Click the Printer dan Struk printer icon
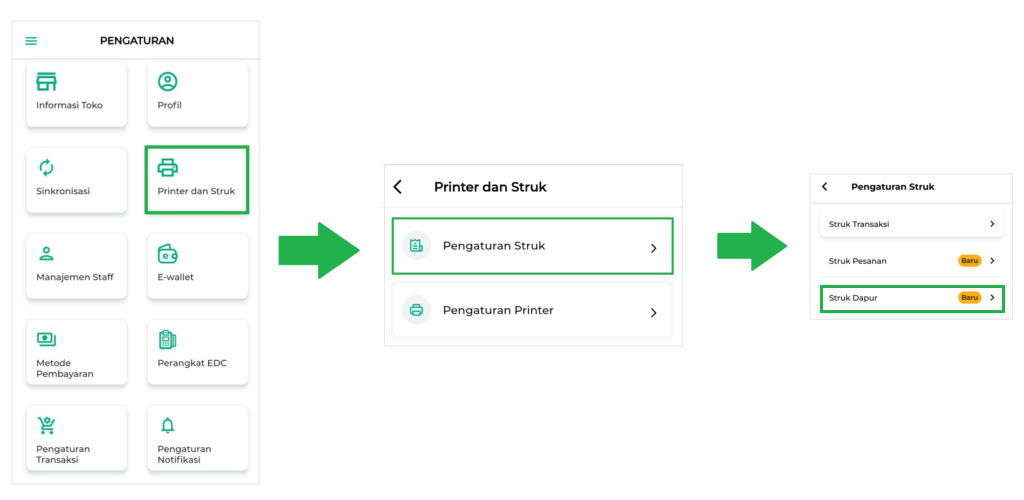The width and height of the screenshot is (1024, 500). pyautogui.click(x=168, y=168)
